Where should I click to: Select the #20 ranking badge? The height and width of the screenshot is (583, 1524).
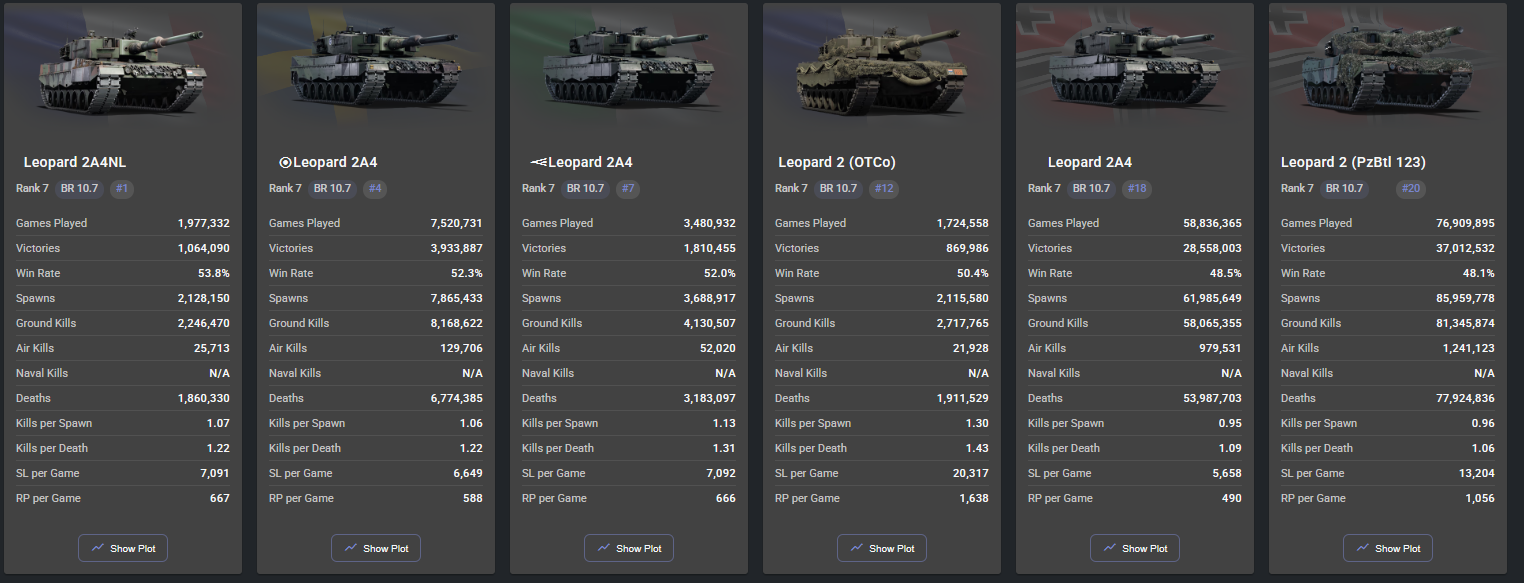[x=1410, y=188]
